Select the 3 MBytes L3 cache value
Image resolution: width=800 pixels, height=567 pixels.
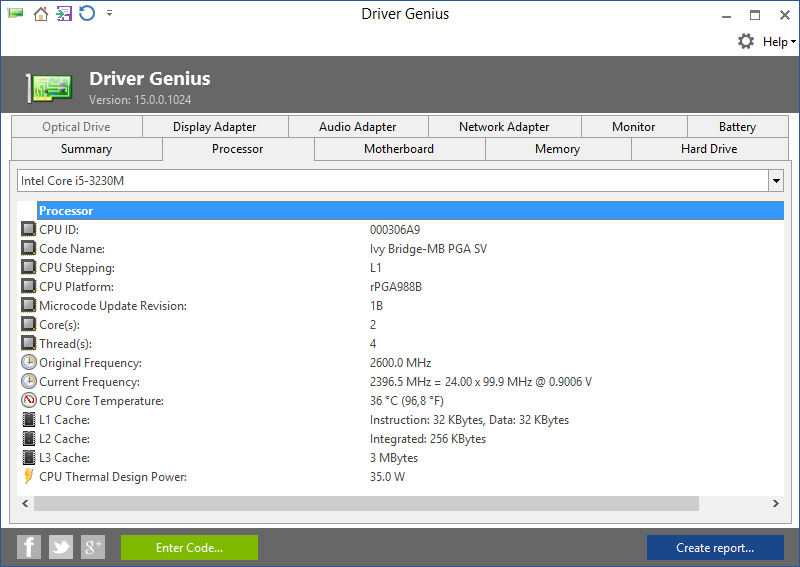coord(394,458)
